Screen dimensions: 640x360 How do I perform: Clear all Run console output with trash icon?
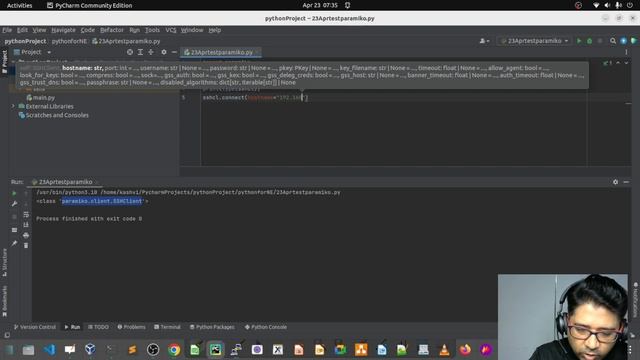26,245
